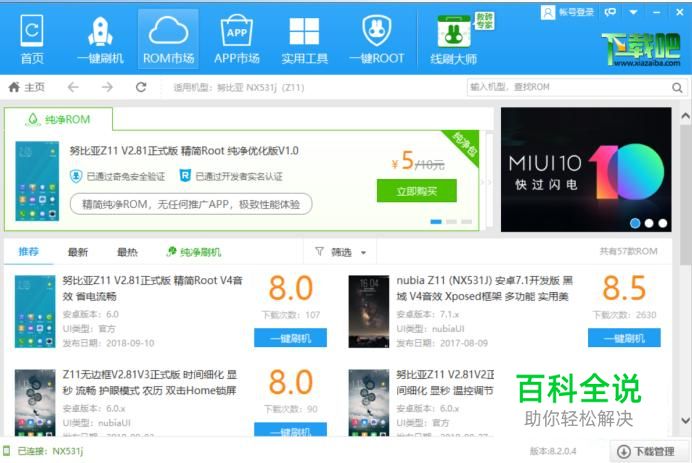
Task: Open the MIUI 10 banner
Action: click(586, 169)
